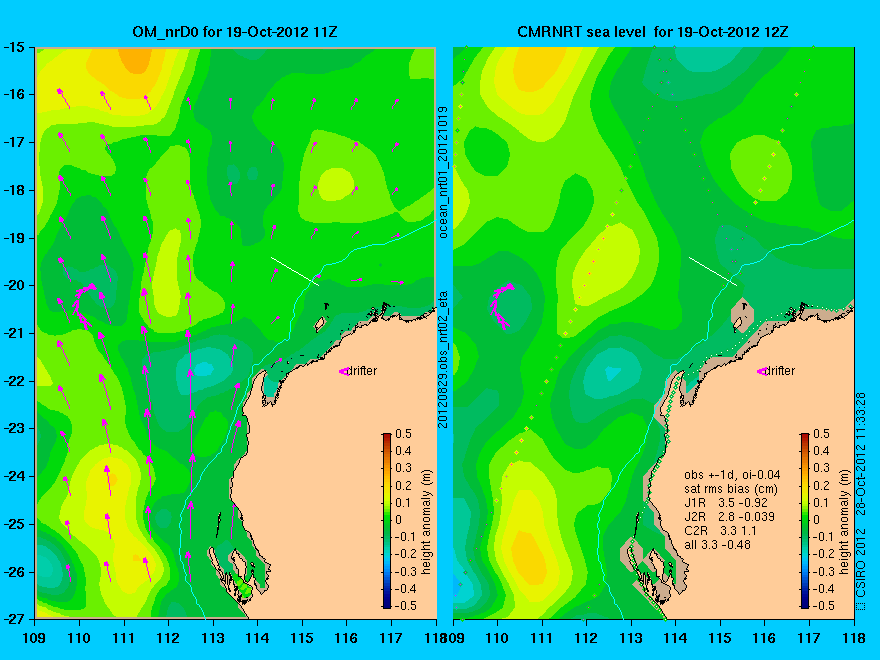The image size is (880, 660).
Task: Click longitude 114 under the left map
Action: click(x=257, y=638)
